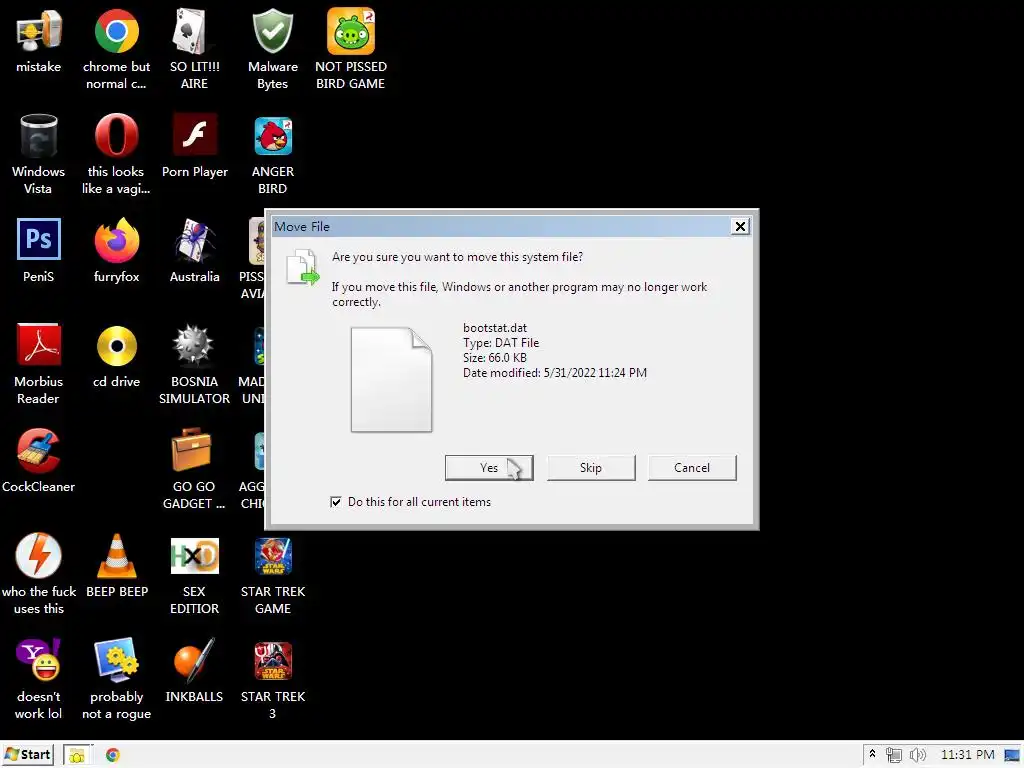This screenshot has height=768, width=1024.
Task: Click the NOT PISSED BIRD GAME icon
Action: pos(351,31)
